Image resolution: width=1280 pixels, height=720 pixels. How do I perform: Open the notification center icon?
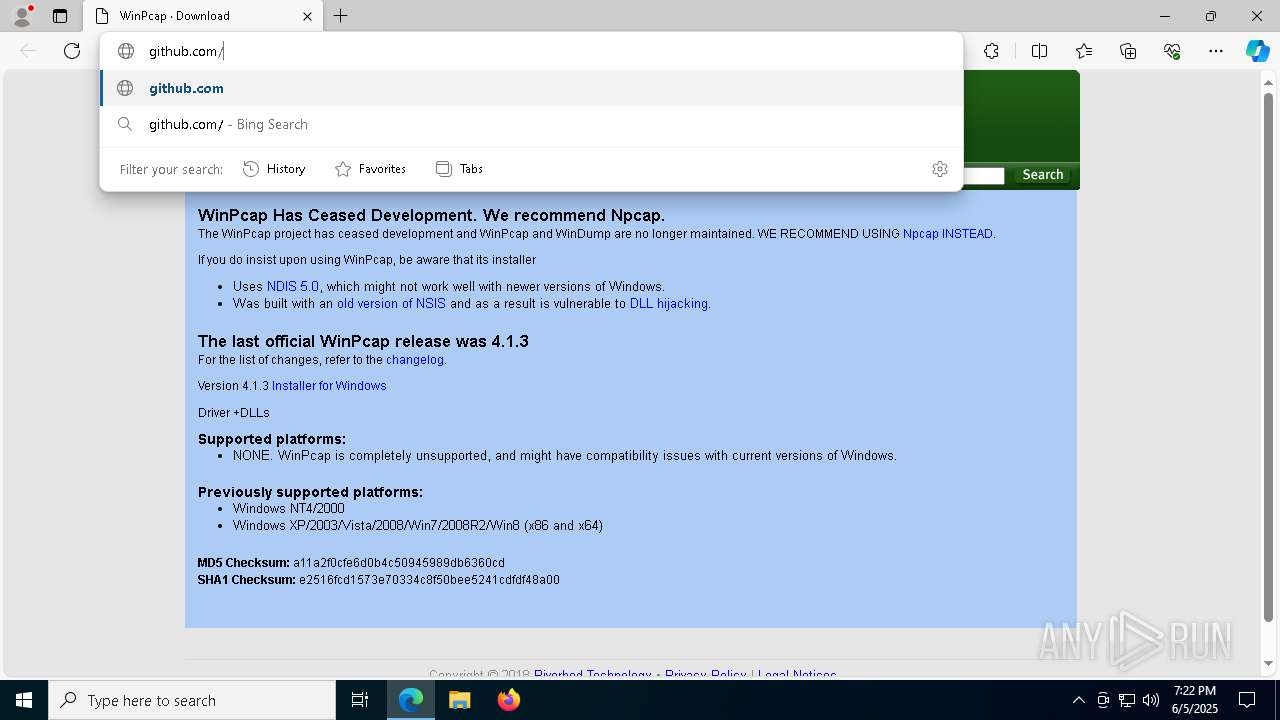click(x=1247, y=700)
